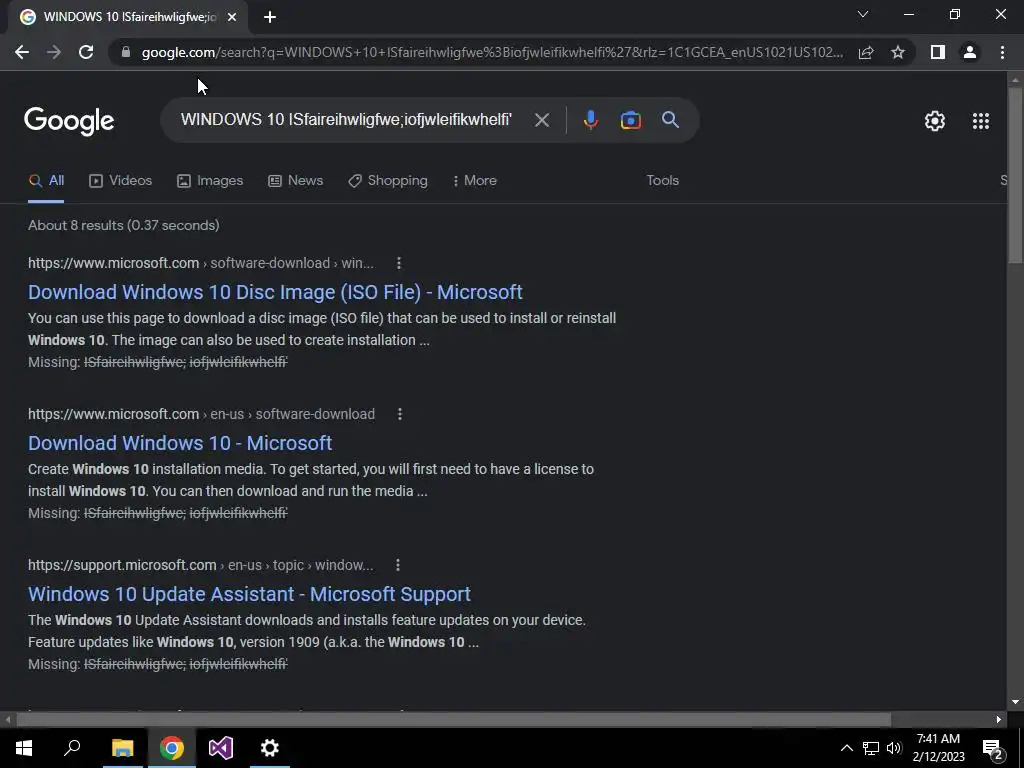Open File Explorer from the taskbar
This screenshot has height=768, width=1024.
point(122,748)
